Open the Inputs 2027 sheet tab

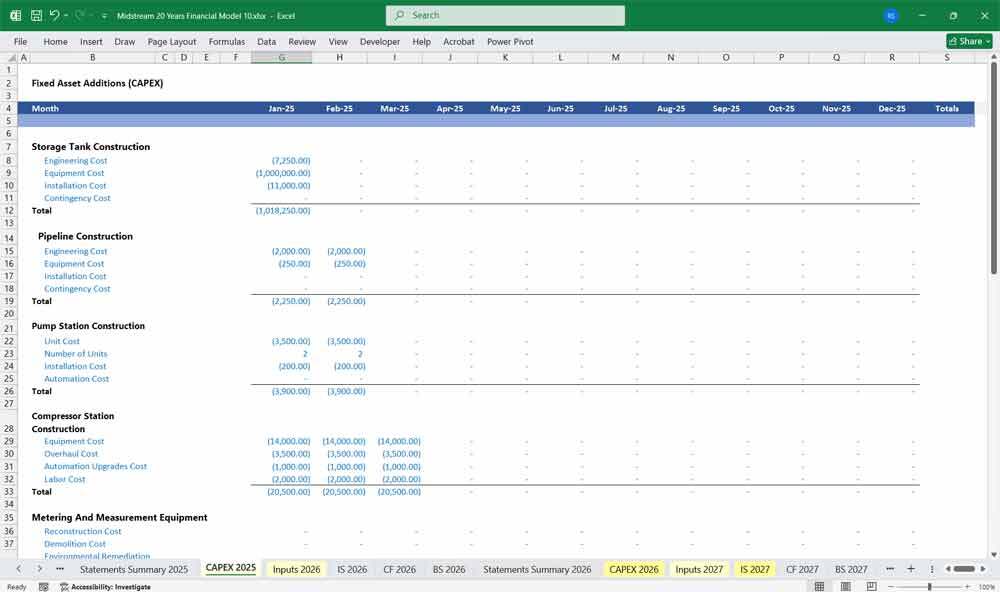(x=699, y=569)
